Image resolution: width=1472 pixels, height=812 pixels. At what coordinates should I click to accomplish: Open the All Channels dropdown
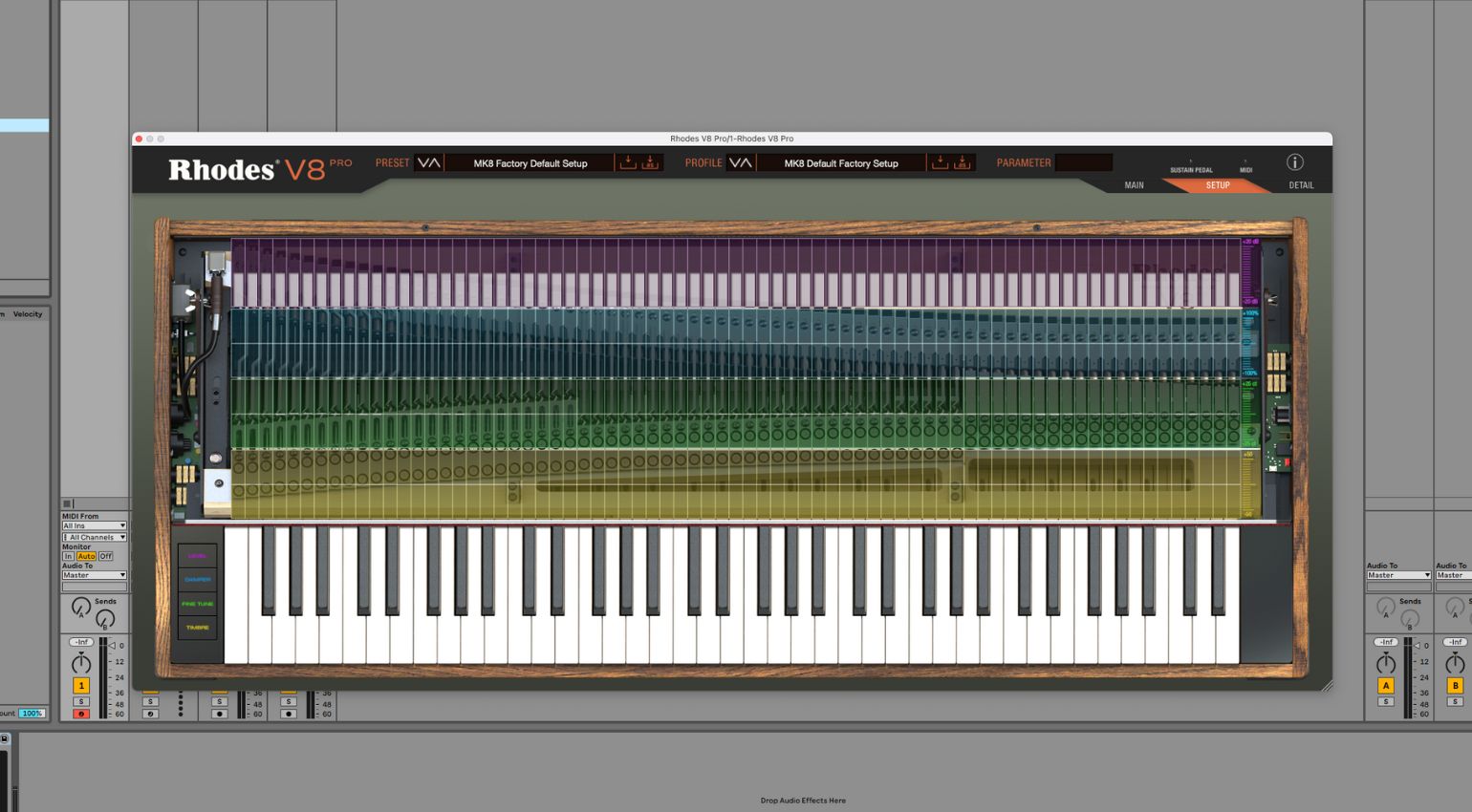(x=94, y=537)
